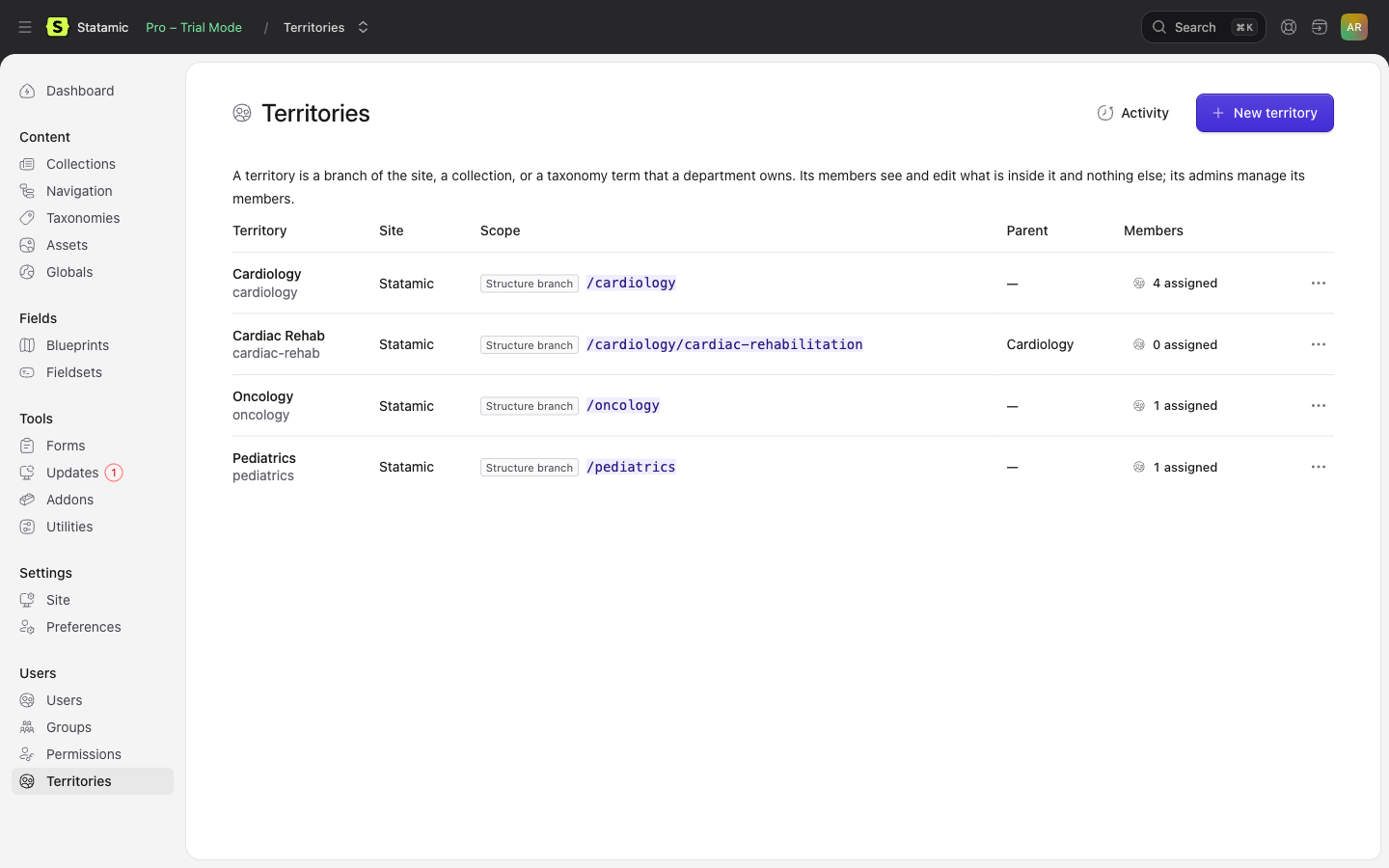Open actions menu for Cardiology row
This screenshot has height=868, width=1389.
[1319, 284]
